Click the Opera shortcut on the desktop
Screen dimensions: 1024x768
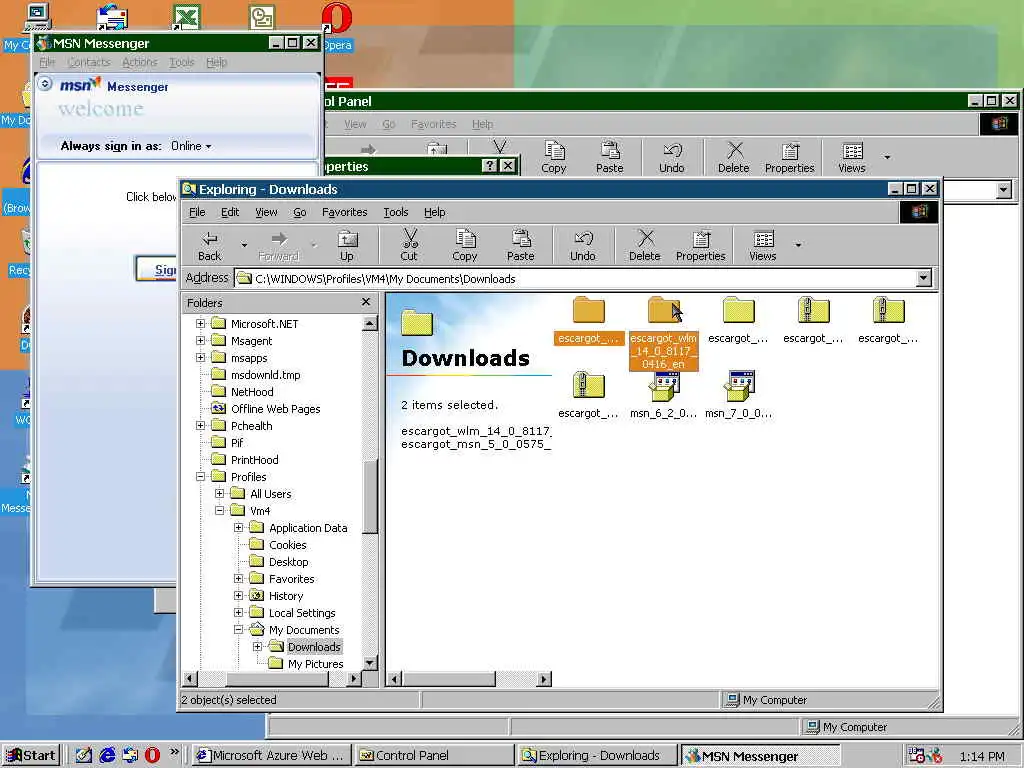click(x=337, y=26)
